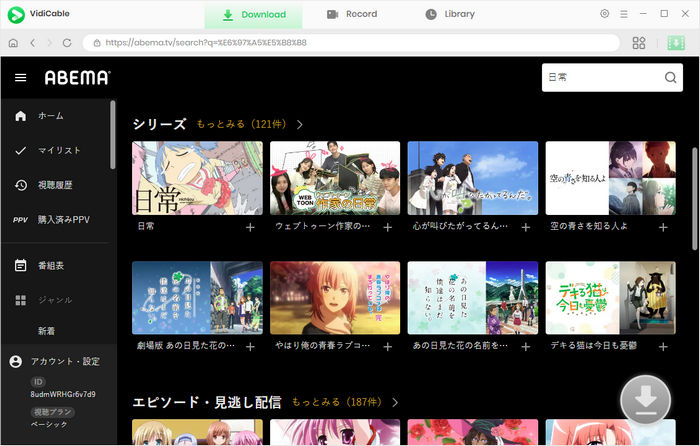Click the genre grid icon
The width and height of the screenshot is (700, 446).
[x=21, y=300]
